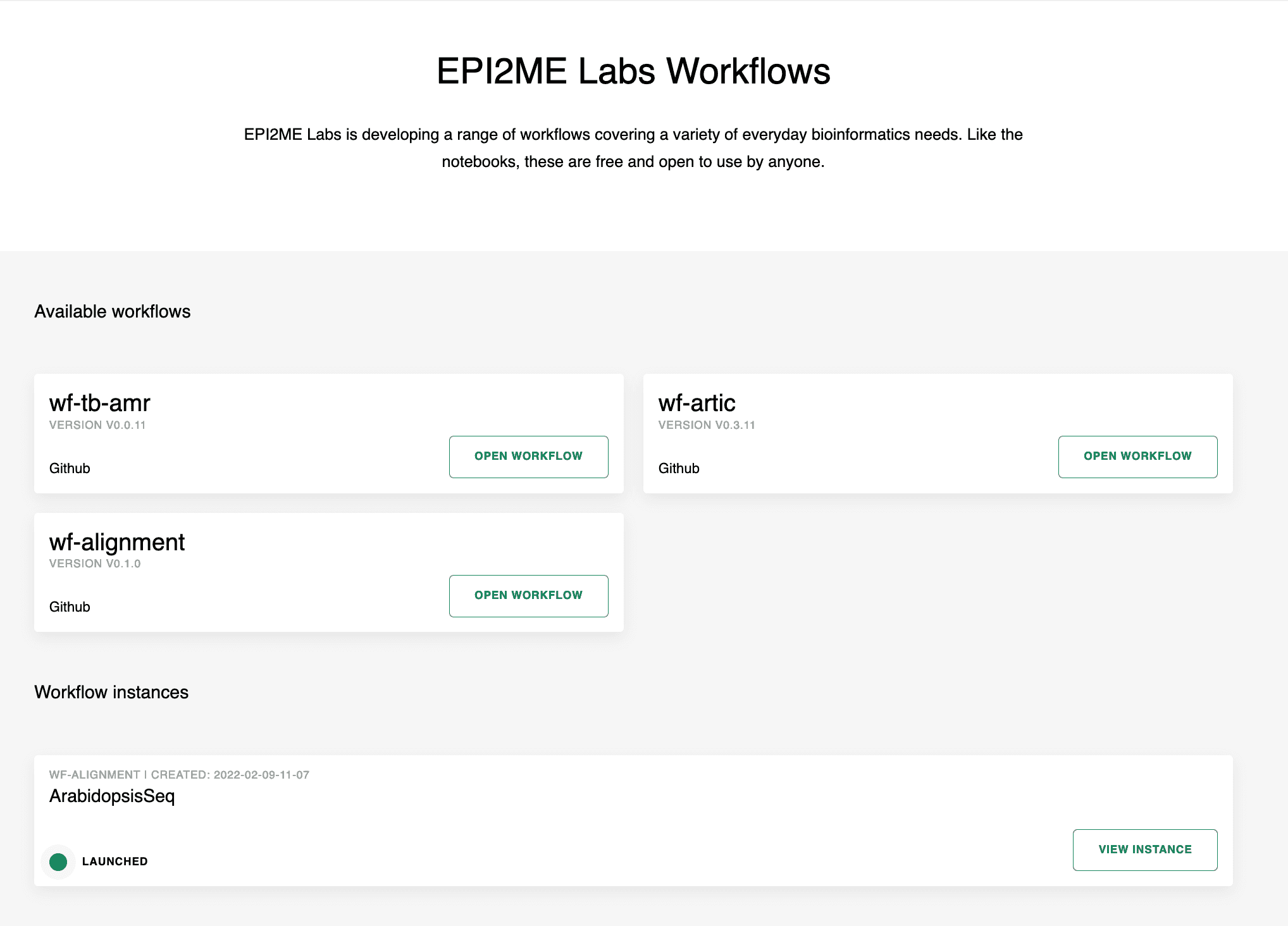This screenshot has width=1288, height=926.
Task: Follow the Github link for wf-alignment
Action: point(70,607)
